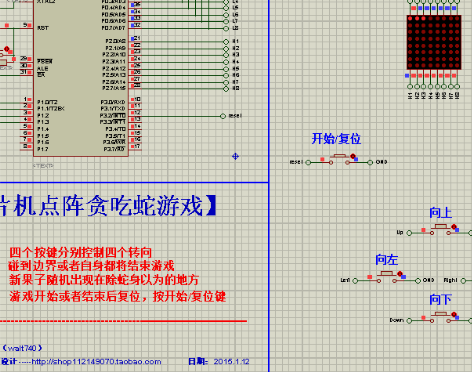Screen dimensions: 472x372
Task: Click the ALE pin label
Action: (x=43, y=68)
